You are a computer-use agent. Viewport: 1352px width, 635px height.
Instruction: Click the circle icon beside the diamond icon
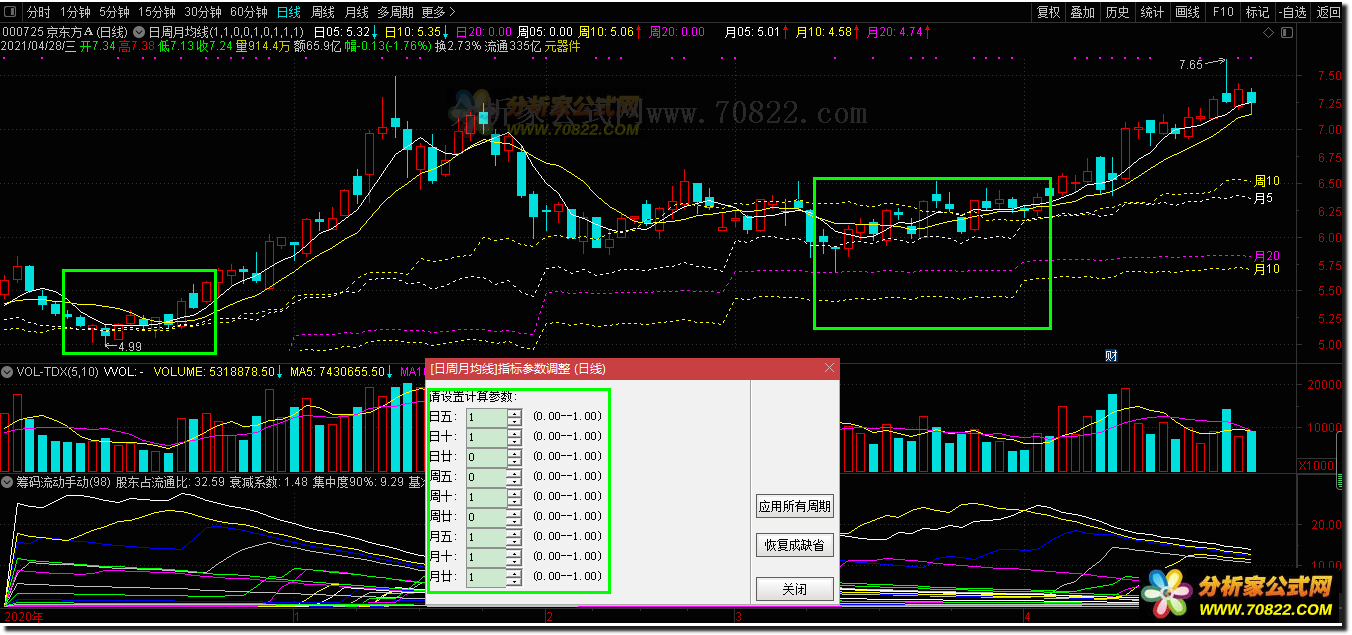pos(1285,32)
